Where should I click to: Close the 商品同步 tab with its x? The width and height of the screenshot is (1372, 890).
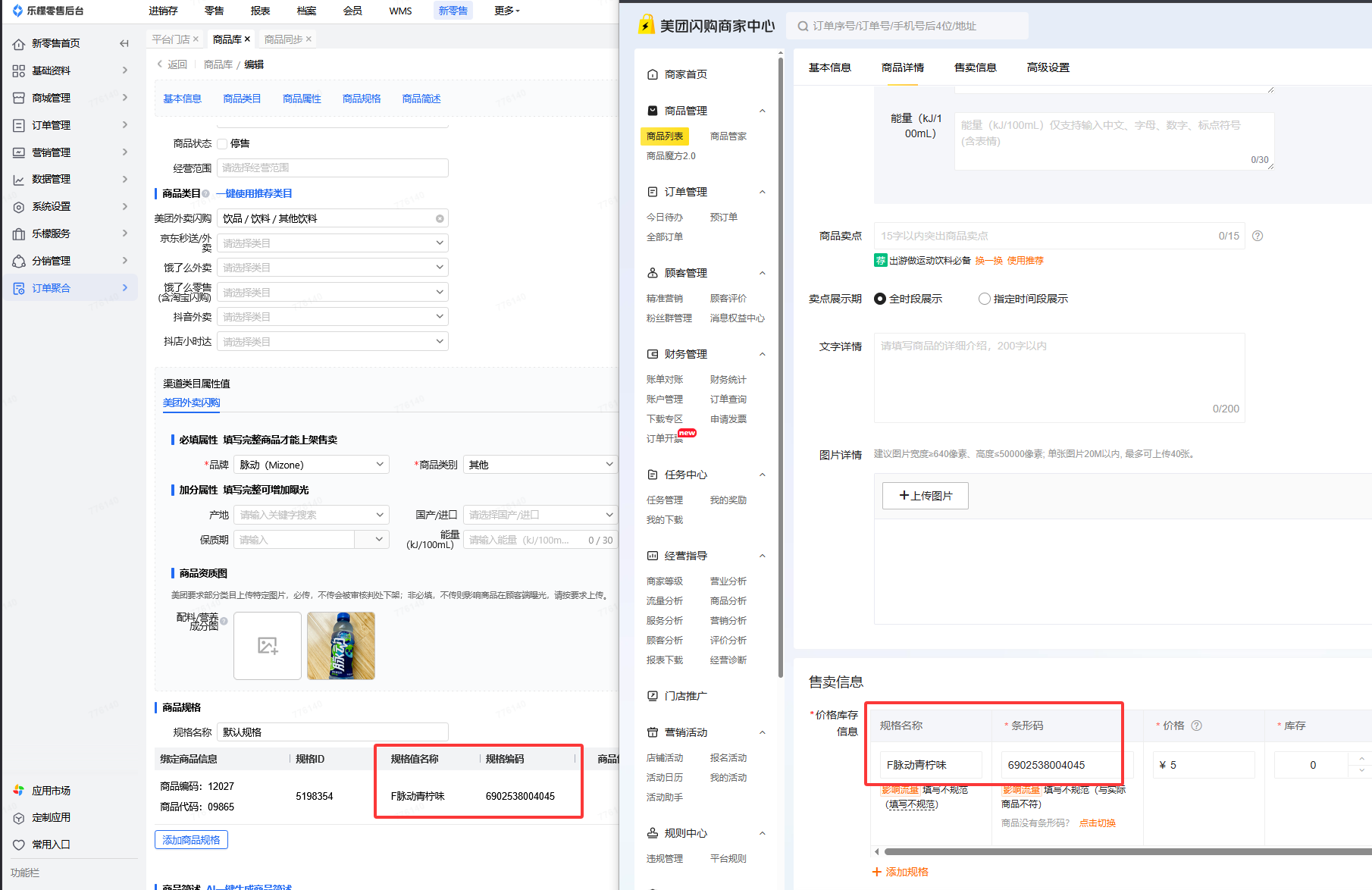[309, 39]
